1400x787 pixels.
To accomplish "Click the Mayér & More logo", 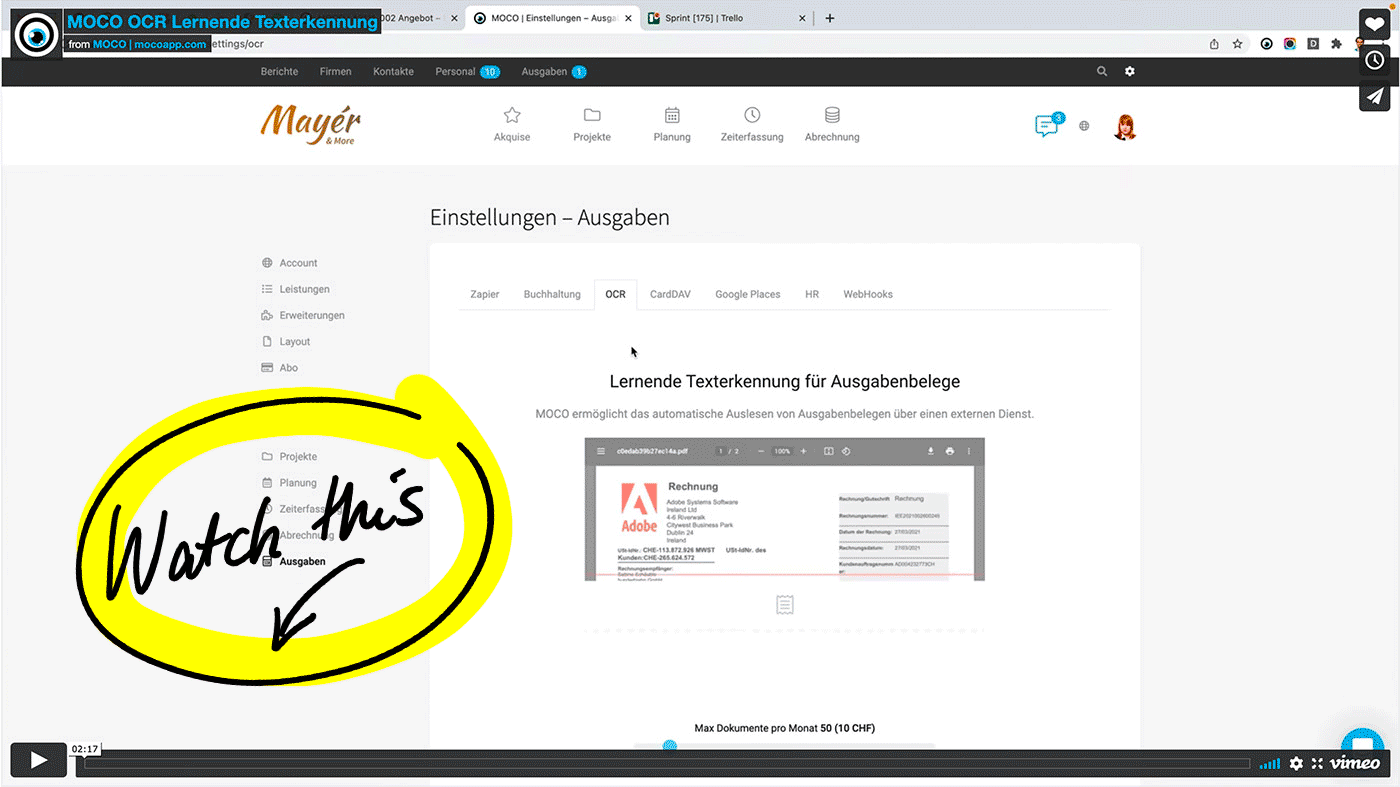I will point(311,125).
